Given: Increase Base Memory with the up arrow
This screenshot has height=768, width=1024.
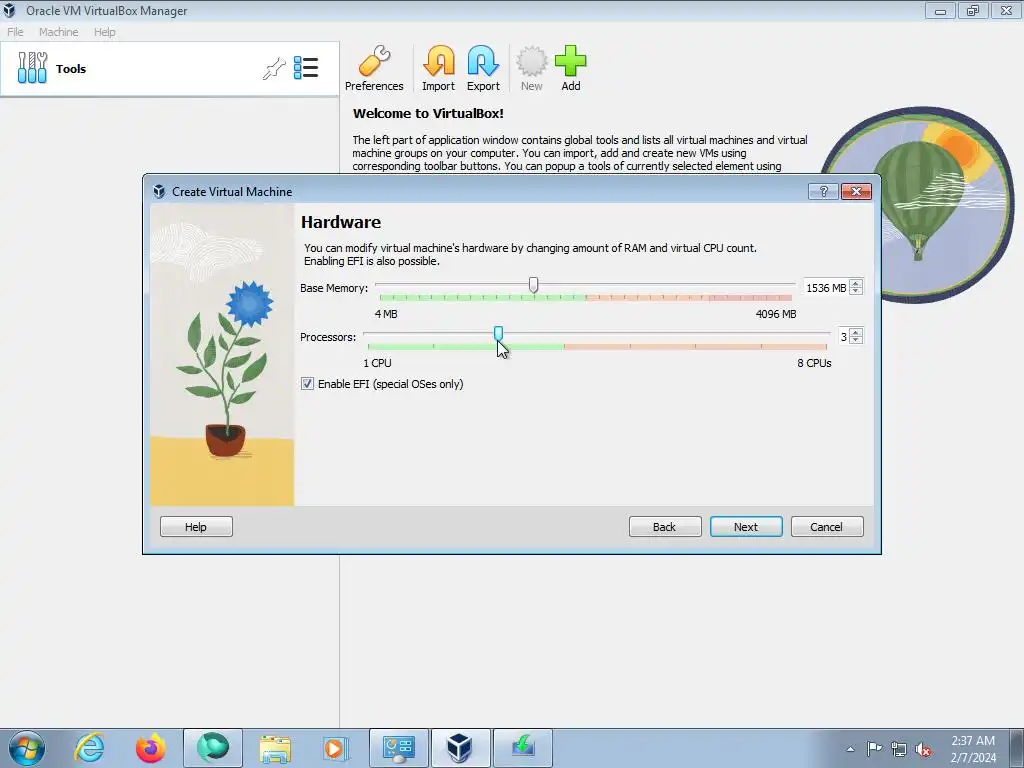Looking at the screenshot, I should click(856, 283).
